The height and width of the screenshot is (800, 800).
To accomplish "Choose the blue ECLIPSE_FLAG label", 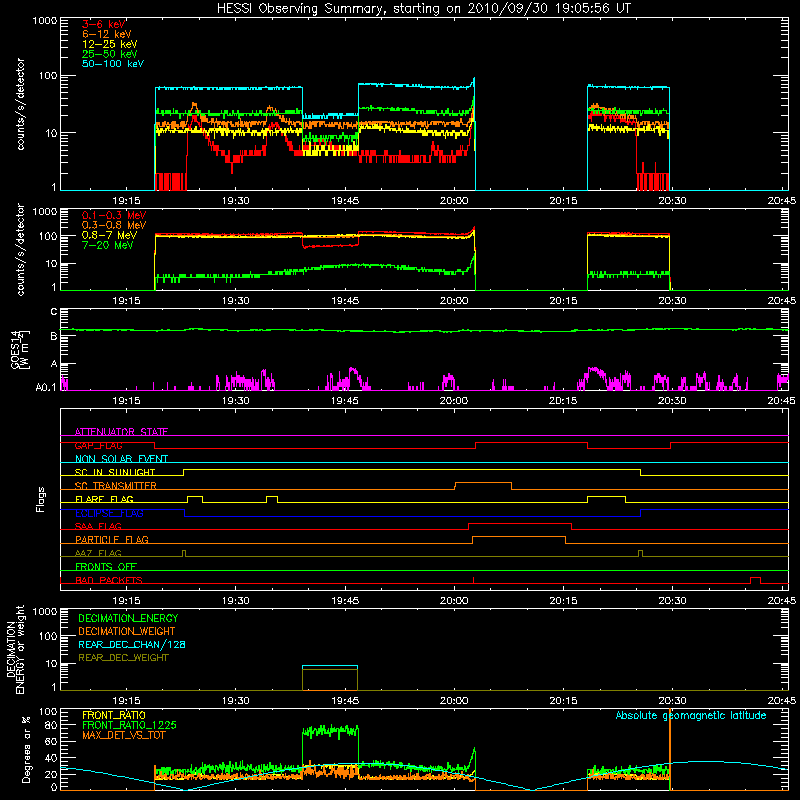I will click(109, 513).
